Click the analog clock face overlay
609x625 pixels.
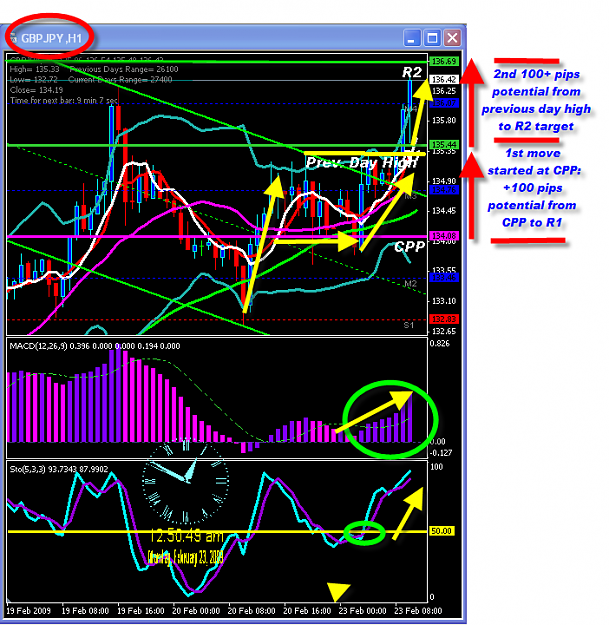(x=186, y=482)
